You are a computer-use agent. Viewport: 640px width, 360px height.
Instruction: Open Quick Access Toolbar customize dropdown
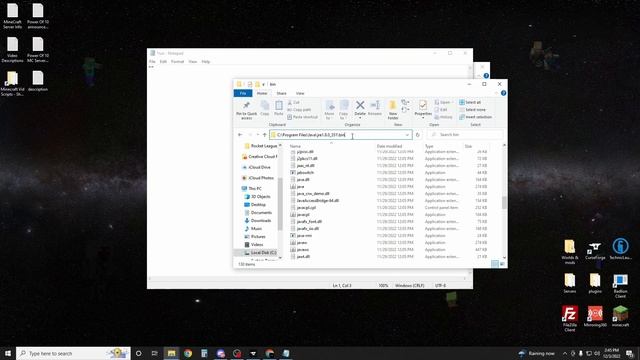point(264,84)
